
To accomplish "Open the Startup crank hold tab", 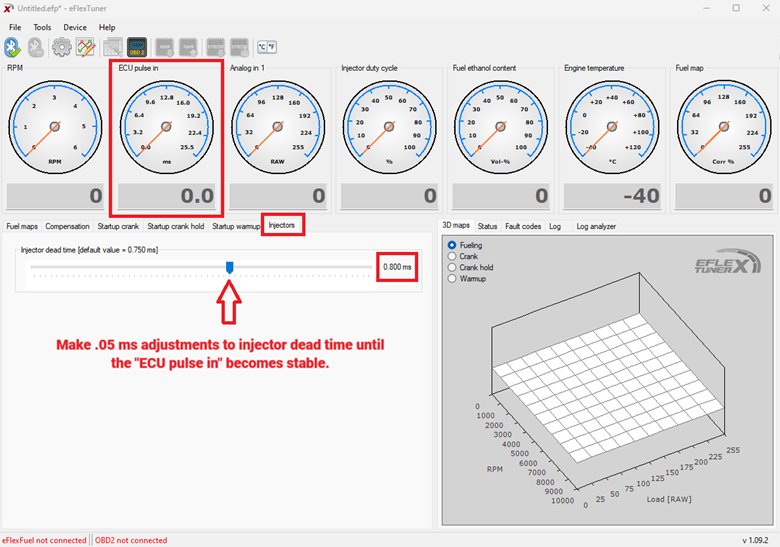I will coord(176,226).
